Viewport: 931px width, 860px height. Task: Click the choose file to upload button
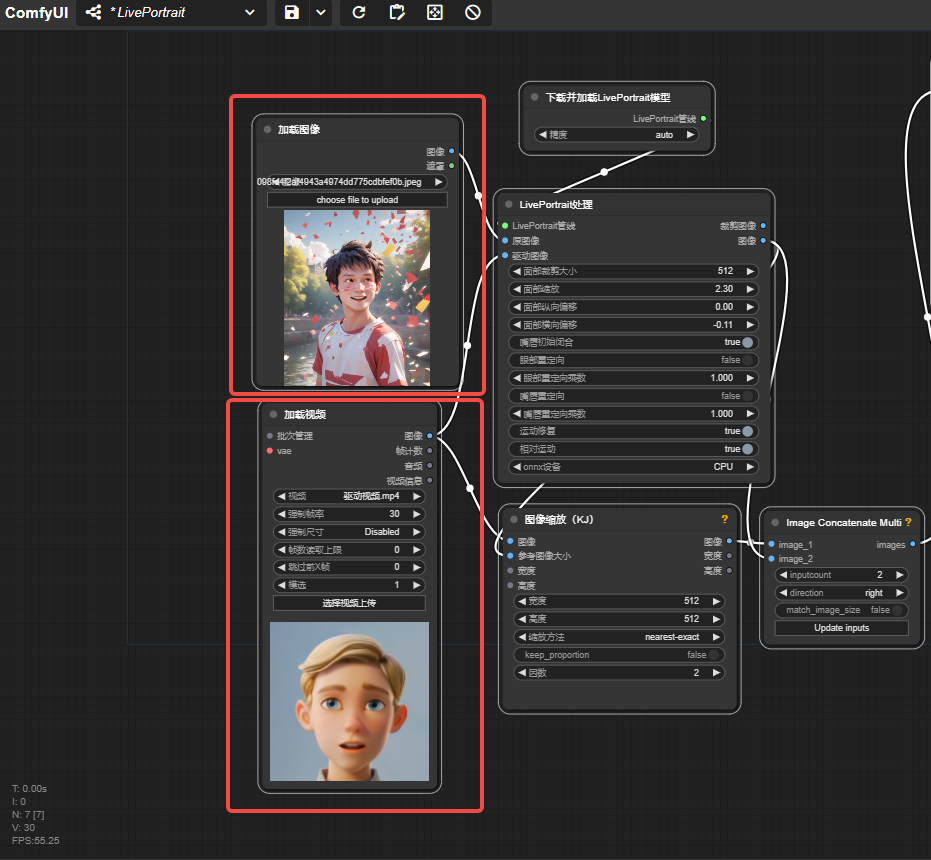(x=357, y=200)
